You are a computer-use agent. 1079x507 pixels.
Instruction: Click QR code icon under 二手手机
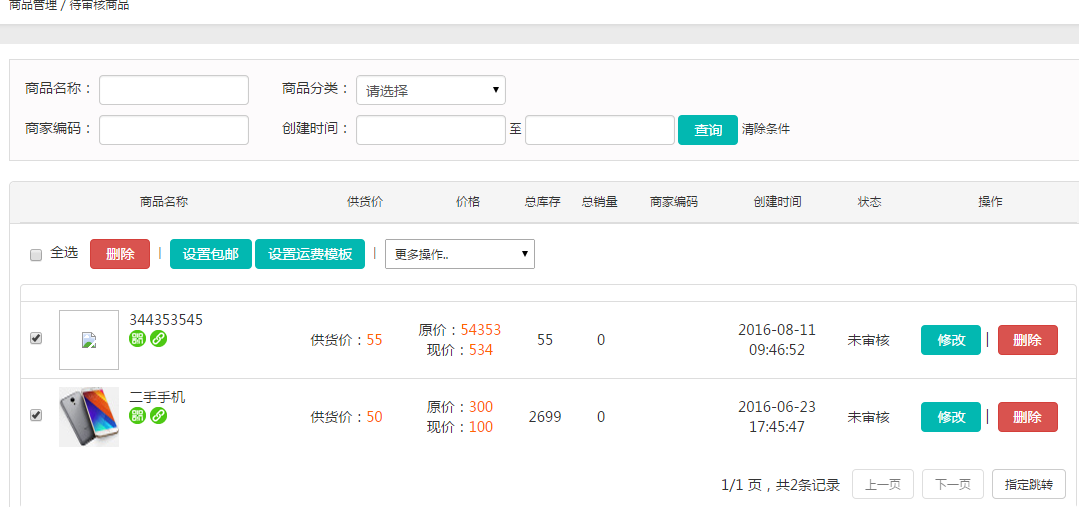(138, 415)
